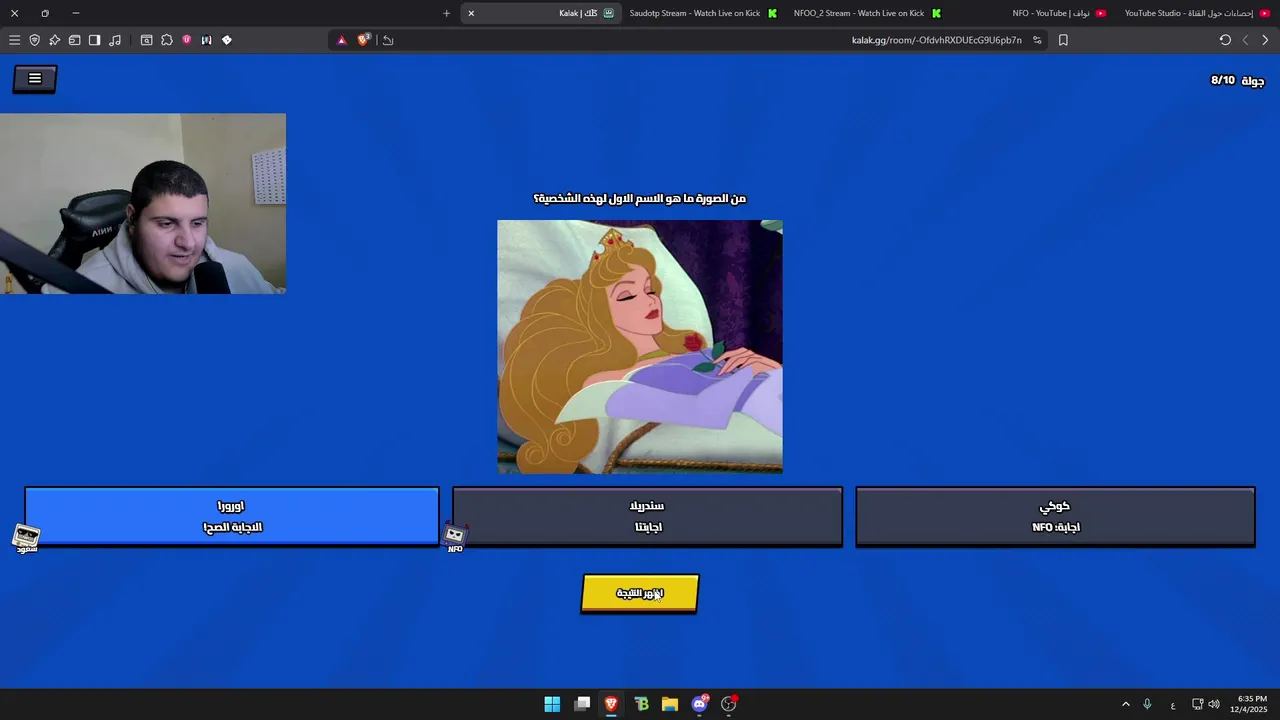Click the Sleeping Beauty question image
The height and width of the screenshot is (720, 1280).
pyautogui.click(x=640, y=347)
